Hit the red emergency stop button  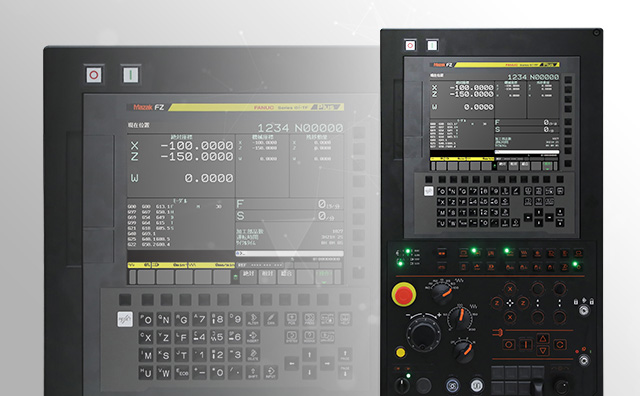(404, 294)
